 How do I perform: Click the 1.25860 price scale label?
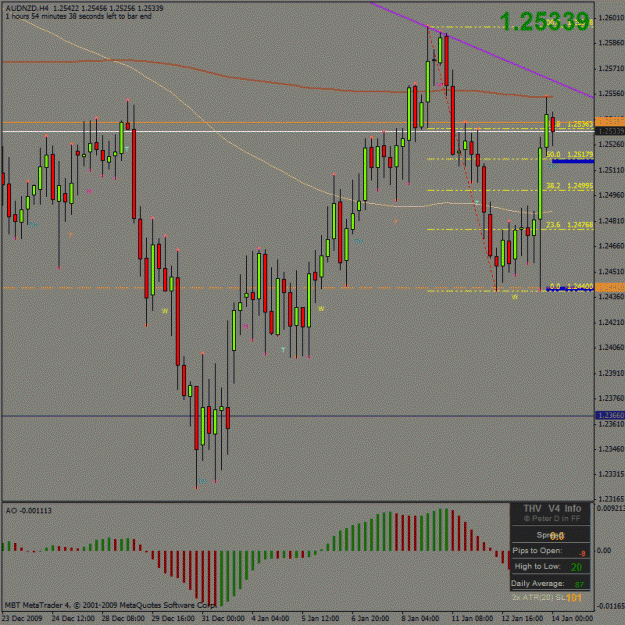point(611,43)
